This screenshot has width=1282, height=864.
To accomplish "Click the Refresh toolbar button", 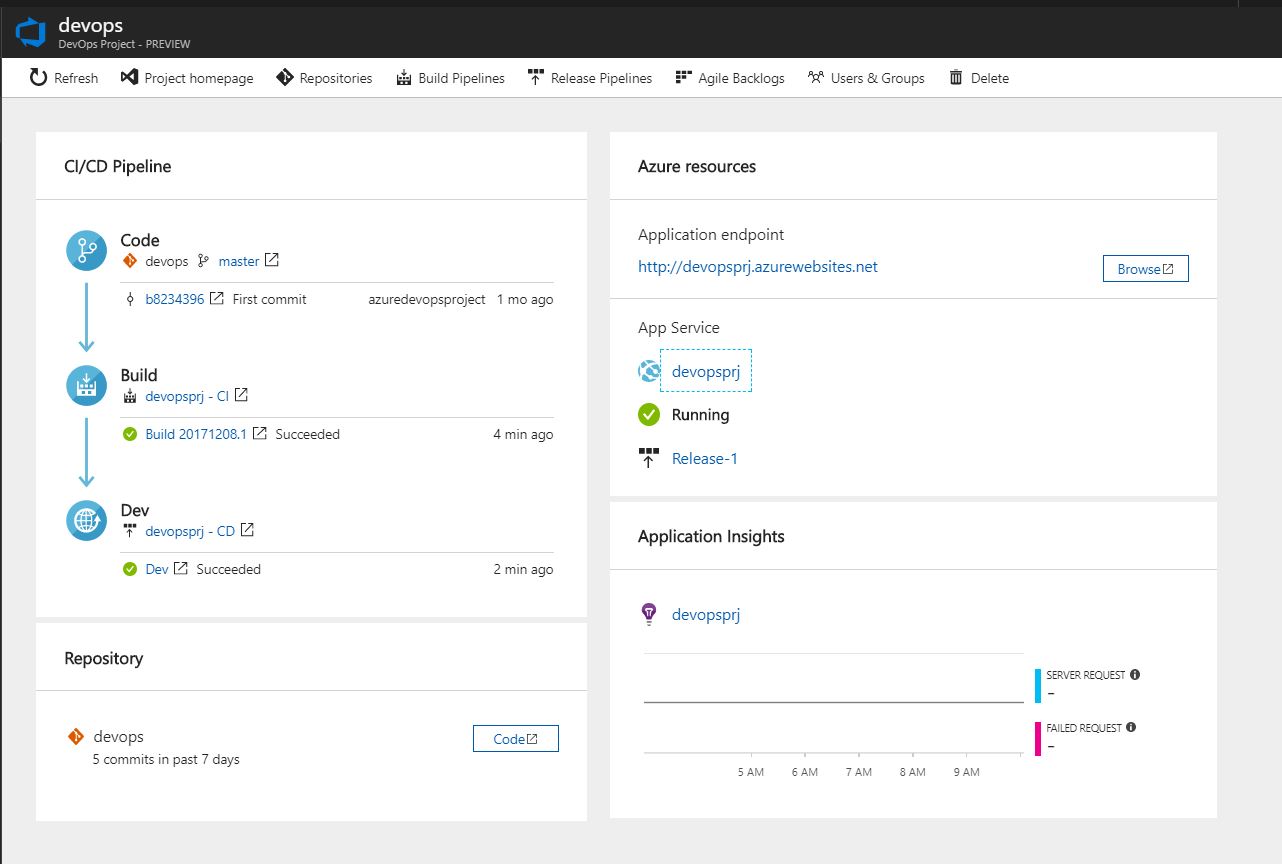I will pos(64,78).
